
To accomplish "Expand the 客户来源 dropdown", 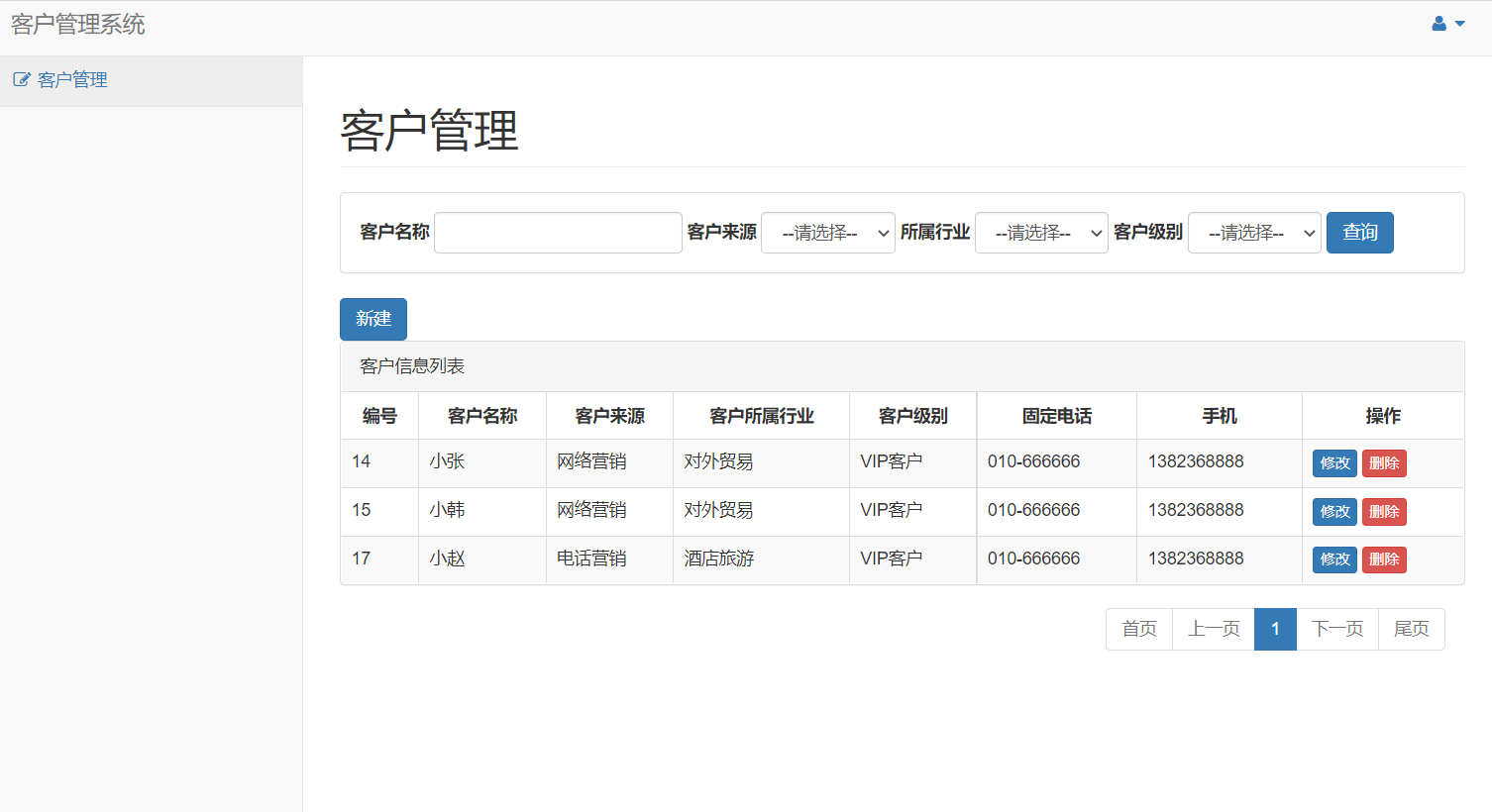I will pos(828,233).
